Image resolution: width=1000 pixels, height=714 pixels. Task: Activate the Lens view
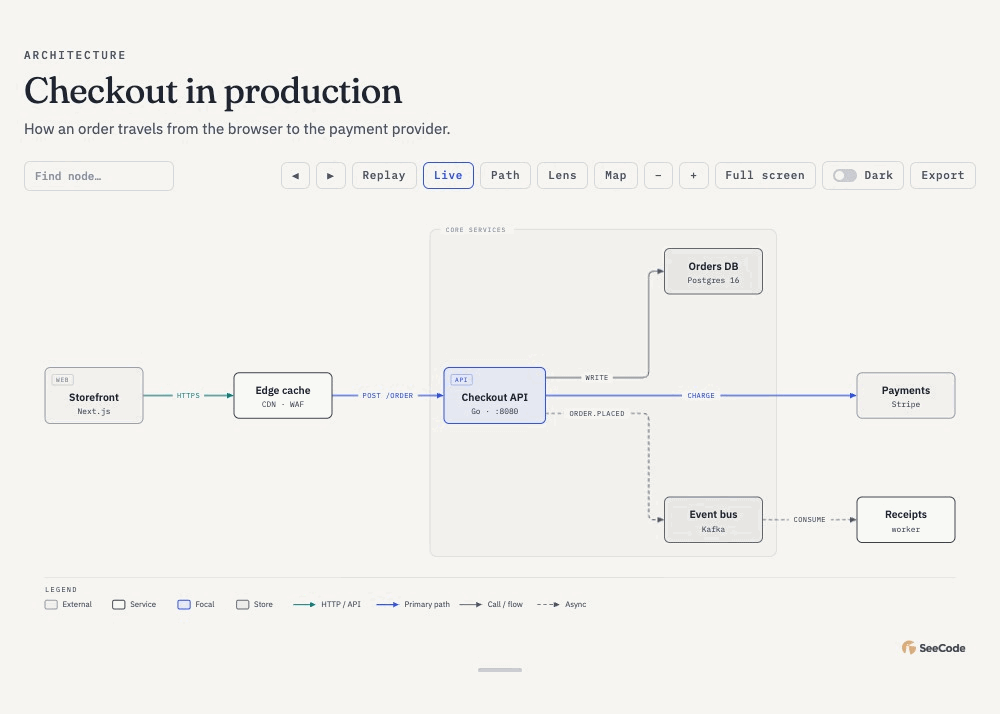coord(562,175)
